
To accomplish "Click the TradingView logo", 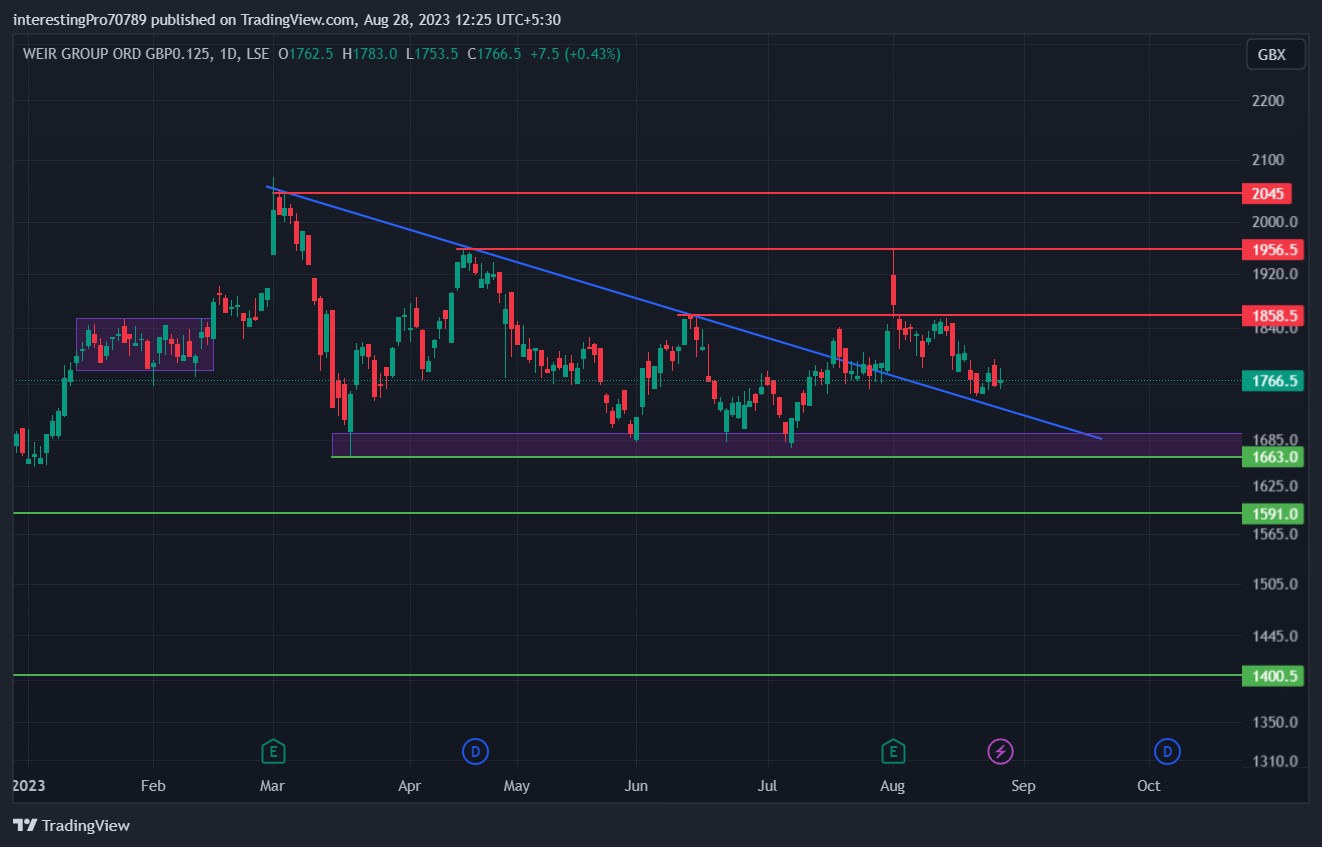I will pos(72,825).
